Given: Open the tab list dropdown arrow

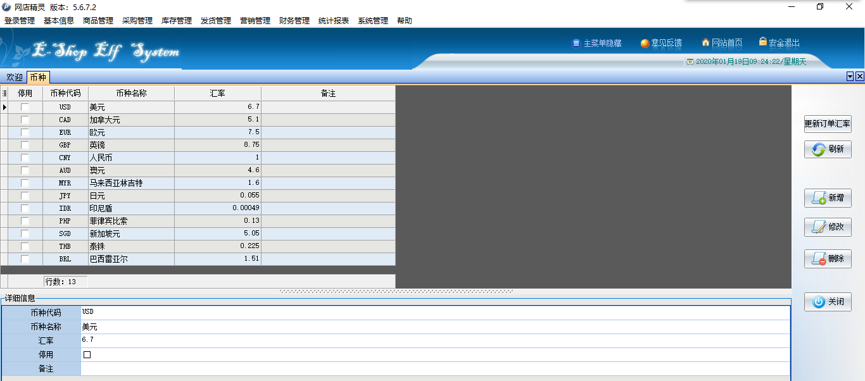Looking at the screenshot, I should [x=850, y=77].
